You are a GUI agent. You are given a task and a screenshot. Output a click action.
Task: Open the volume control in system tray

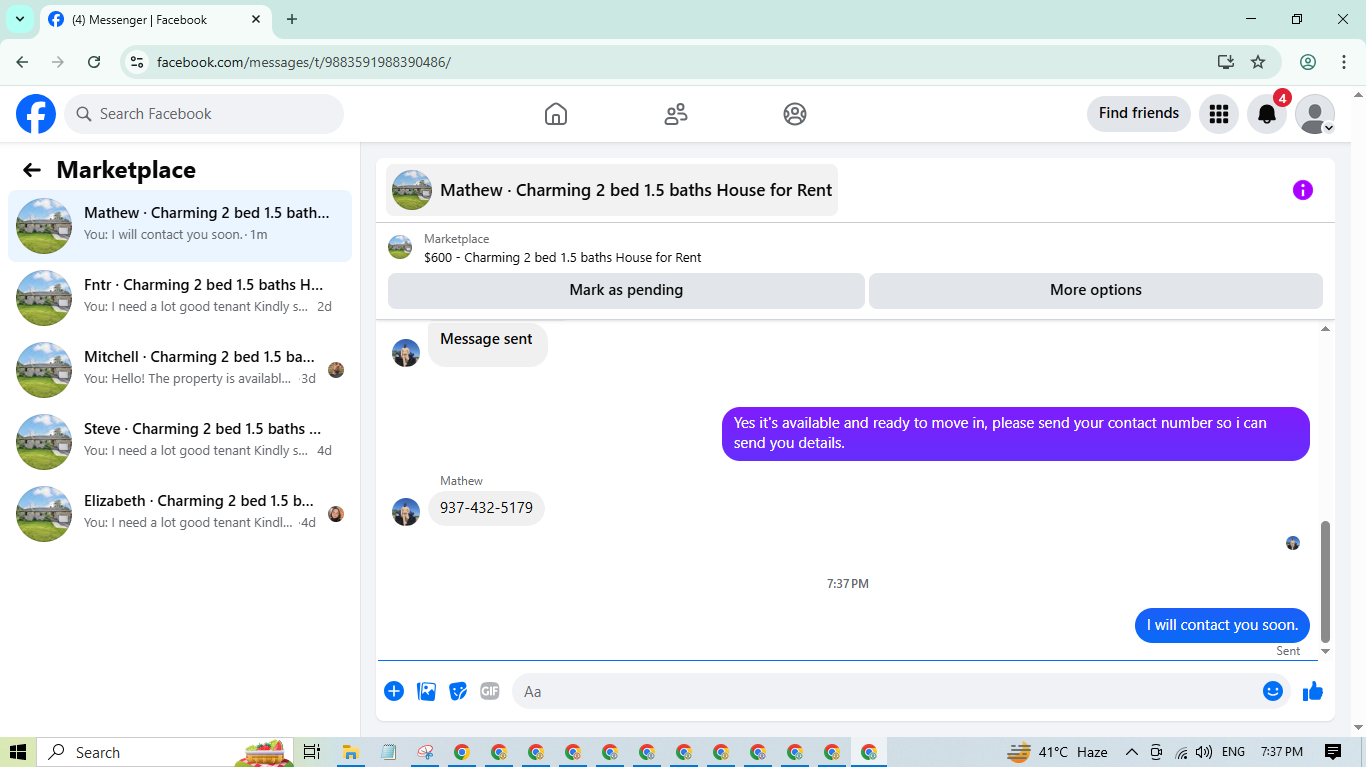click(x=1204, y=752)
